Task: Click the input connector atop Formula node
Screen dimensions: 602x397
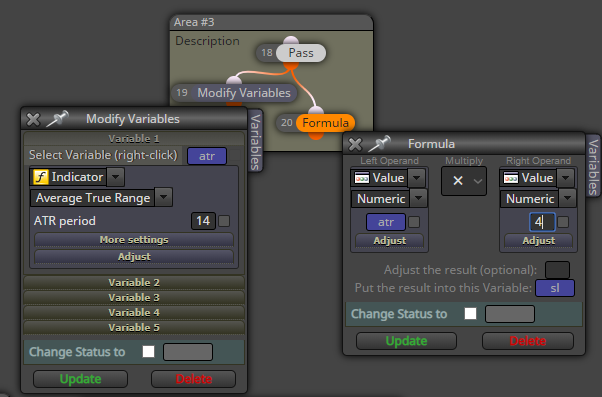Action: coord(316,110)
